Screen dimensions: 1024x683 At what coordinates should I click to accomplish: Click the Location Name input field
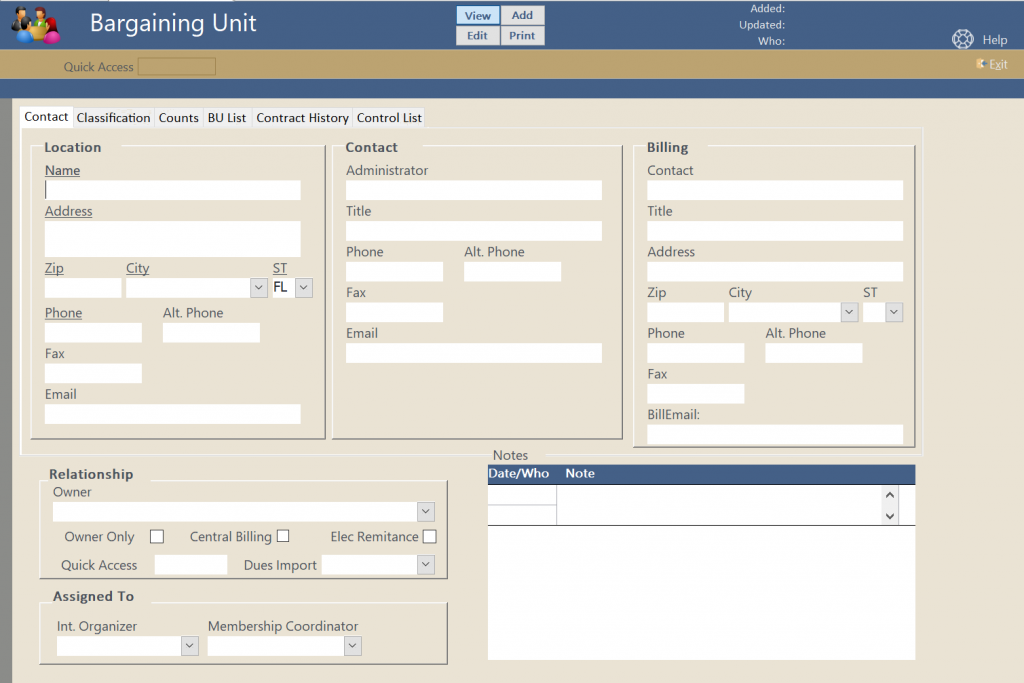(172, 190)
